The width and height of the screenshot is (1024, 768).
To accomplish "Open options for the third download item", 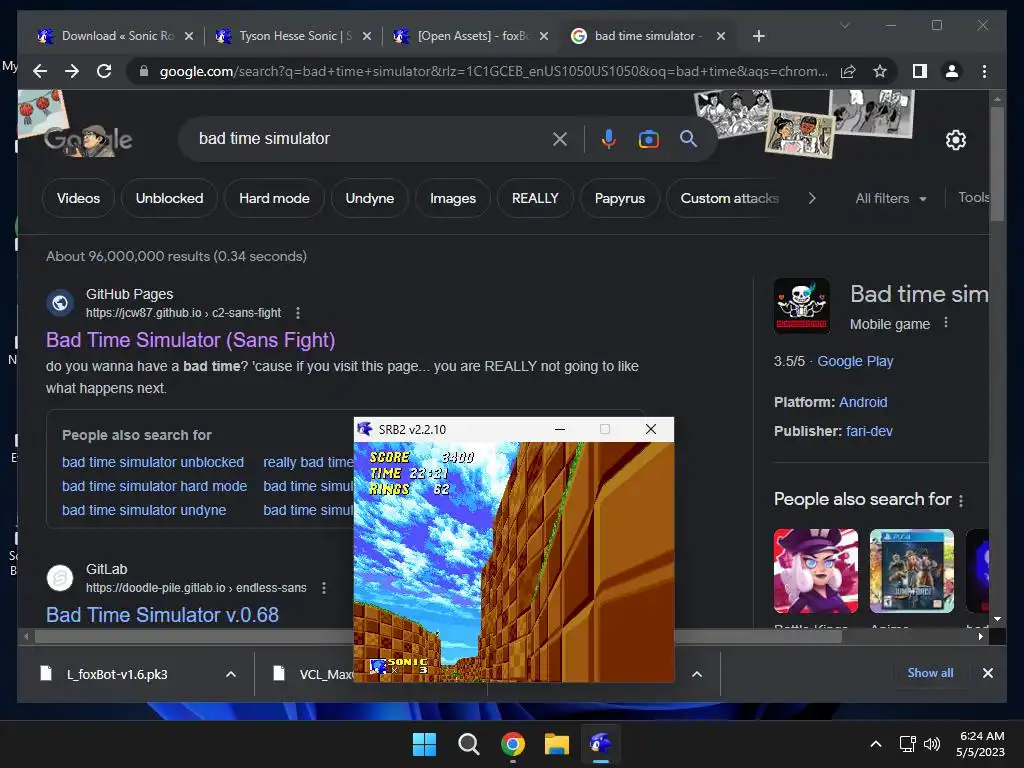I will [x=697, y=674].
